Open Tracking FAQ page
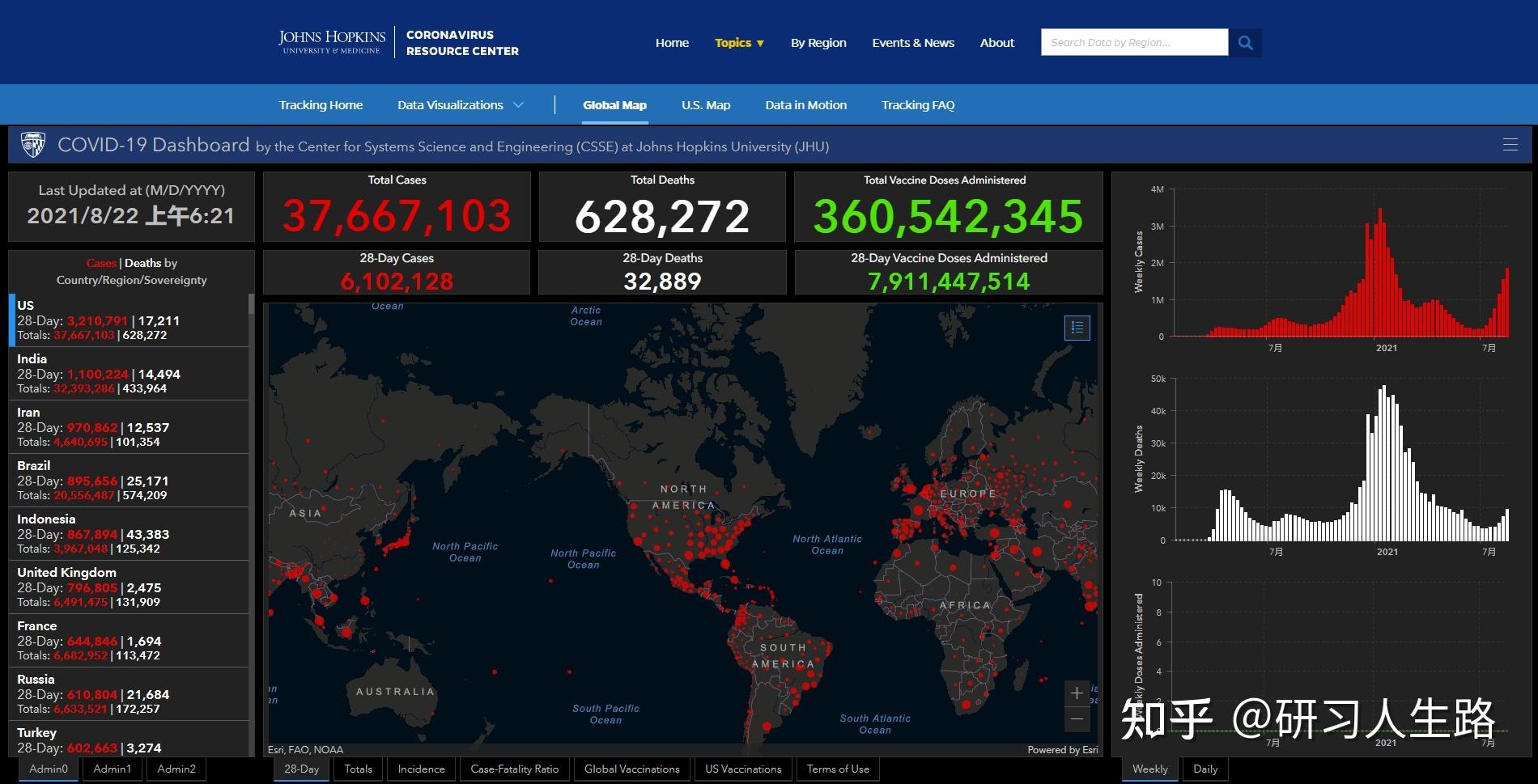1538x784 pixels. [x=918, y=105]
